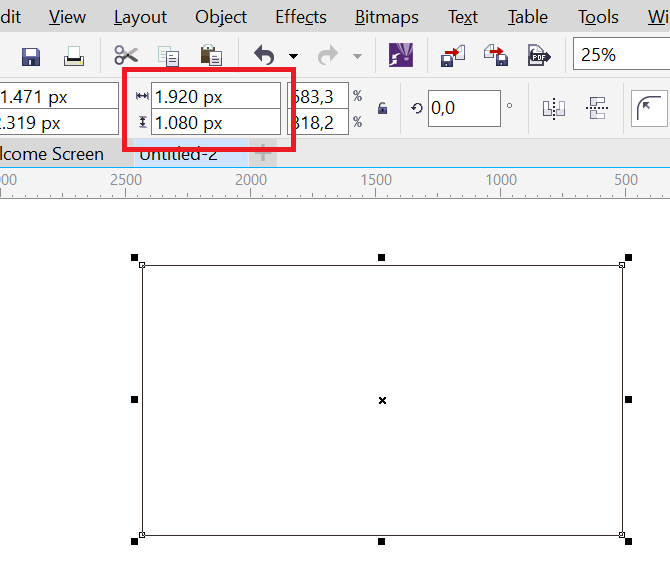Click the 1500 mark on horizontal ruler
The width and height of the screenshot is (670, 588).
376,180
